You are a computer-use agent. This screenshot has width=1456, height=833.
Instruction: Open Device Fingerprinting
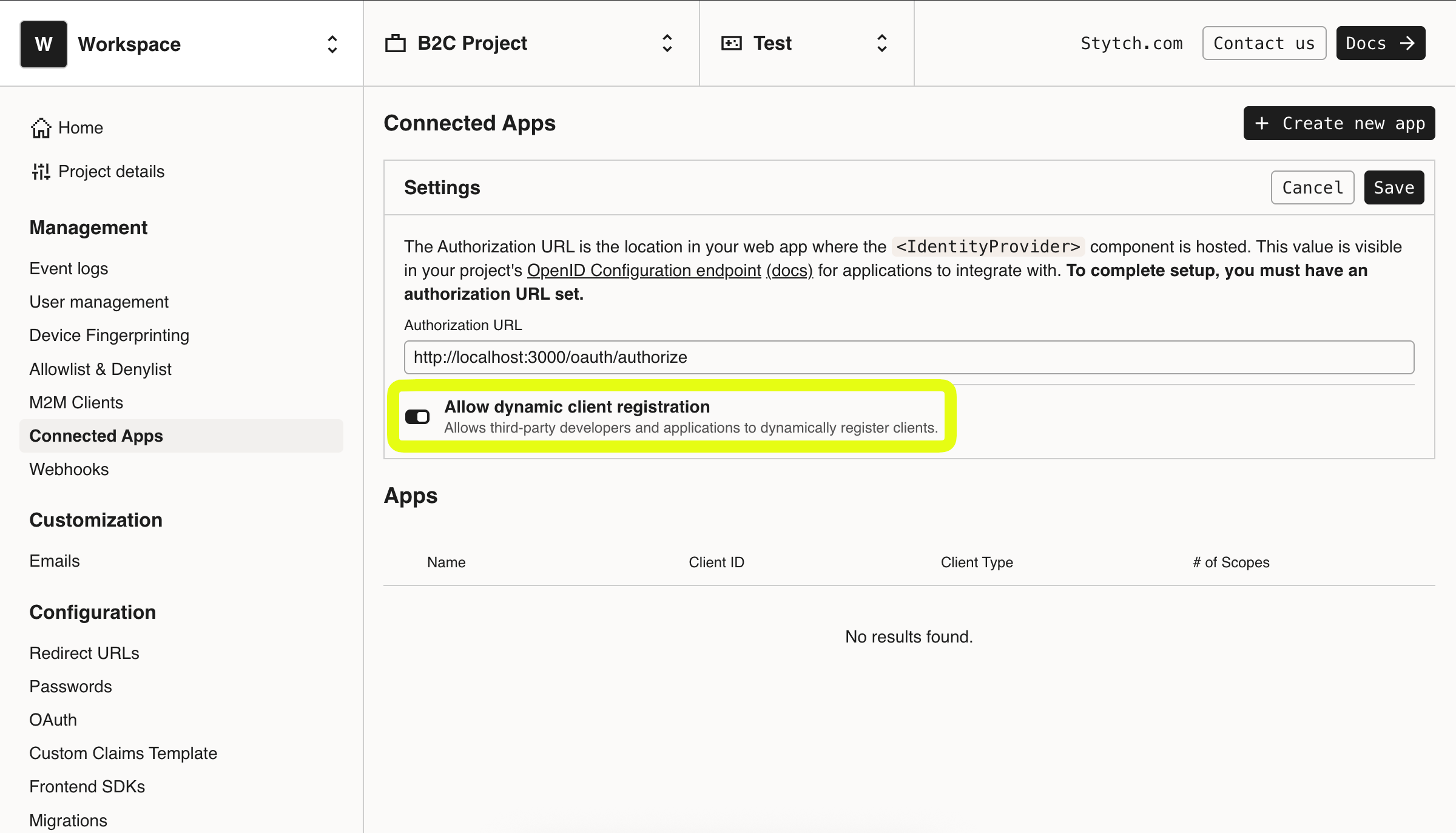[x=109, y=335]
